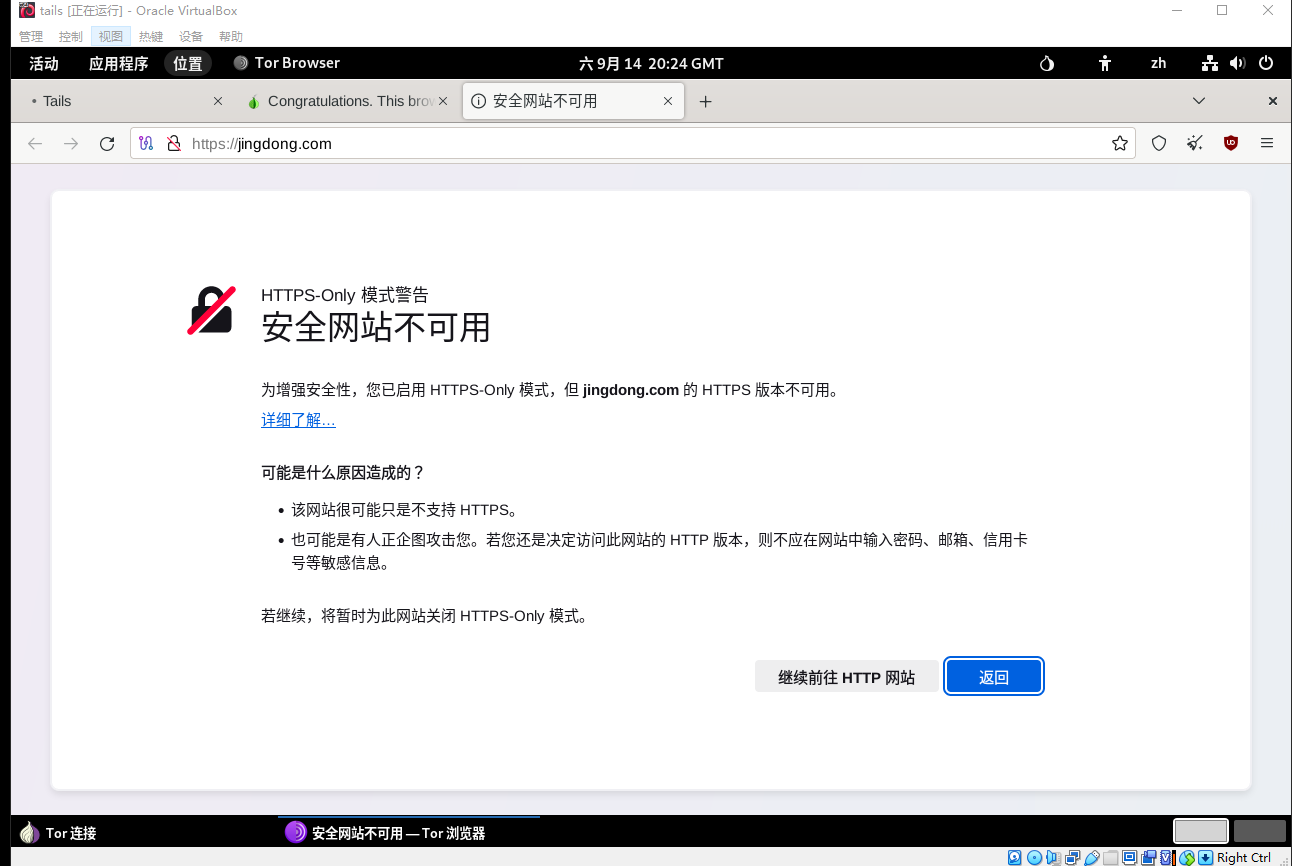The image size is (1292, 866).
Task: Click the crossed-out padlock in the address bar
Action: [173, 143]
